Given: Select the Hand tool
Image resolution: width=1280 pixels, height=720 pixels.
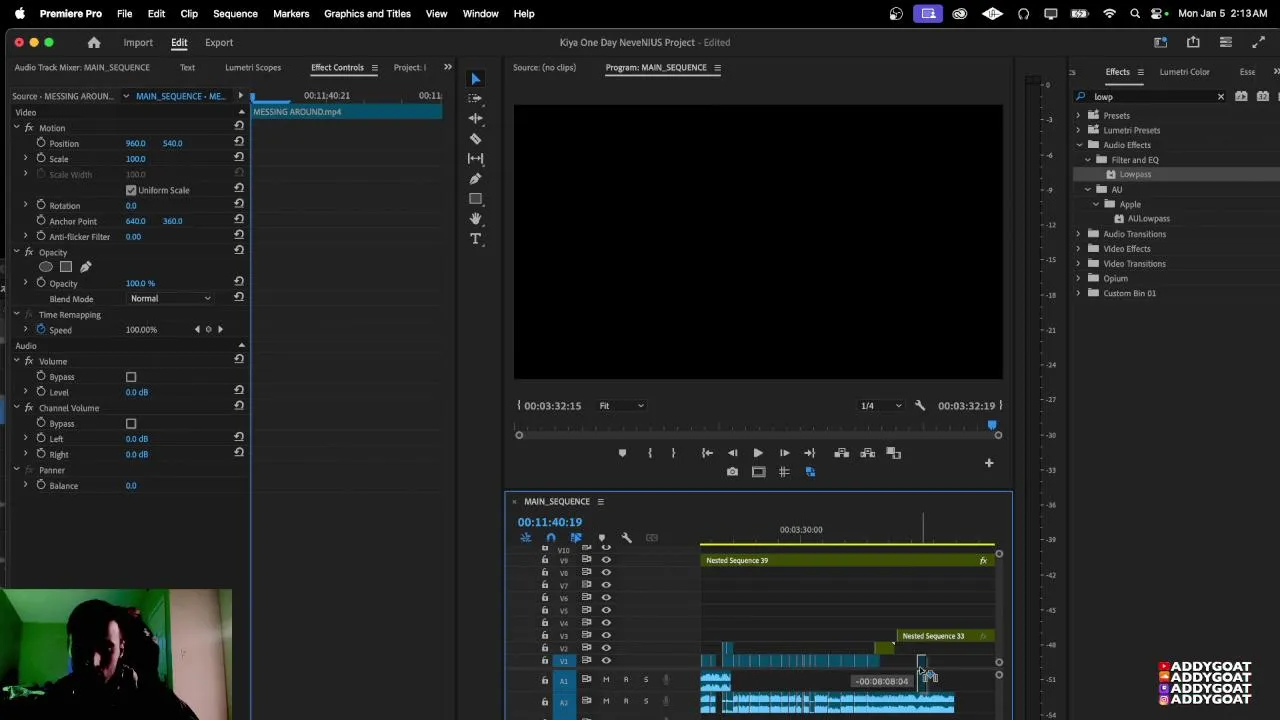Looking at the screenshot, I should [476, 218].
